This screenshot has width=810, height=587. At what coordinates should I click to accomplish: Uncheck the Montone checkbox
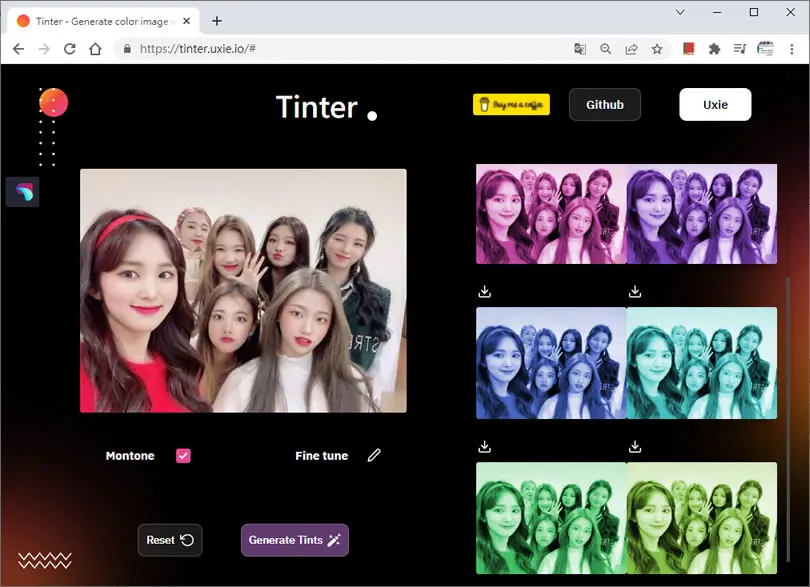click(183, 456)
